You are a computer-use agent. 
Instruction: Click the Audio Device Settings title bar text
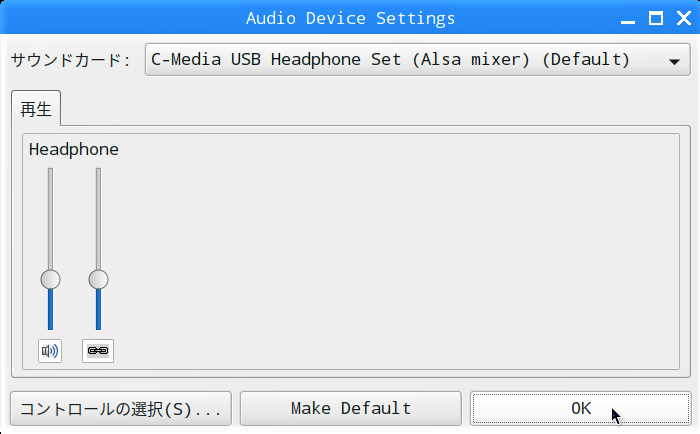350,18
